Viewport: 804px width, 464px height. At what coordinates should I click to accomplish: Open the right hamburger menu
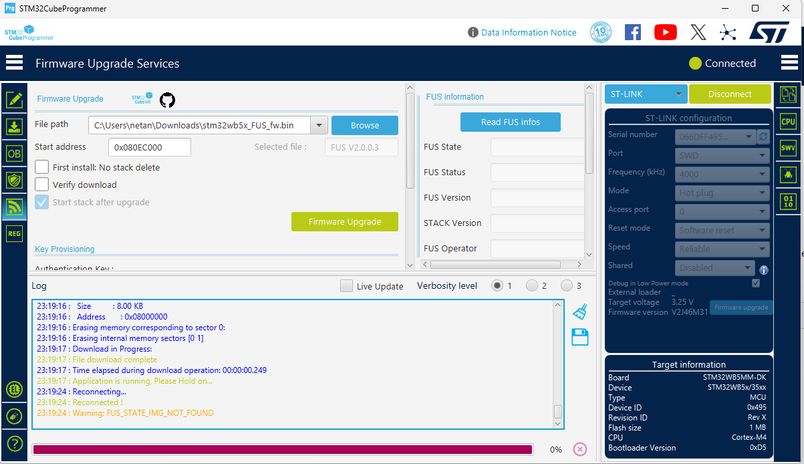[x=789, y=63]
